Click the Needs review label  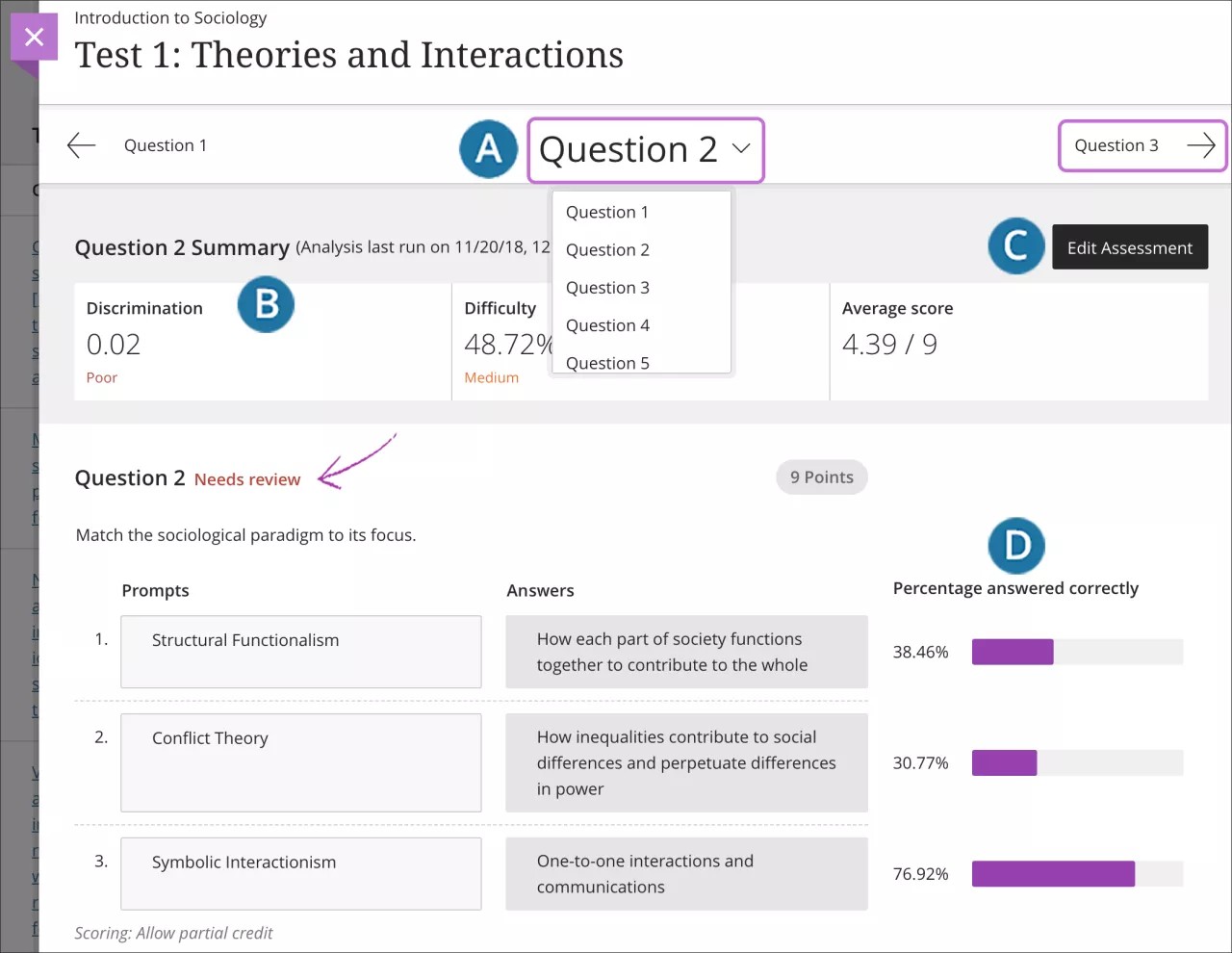tap(246, 478)
